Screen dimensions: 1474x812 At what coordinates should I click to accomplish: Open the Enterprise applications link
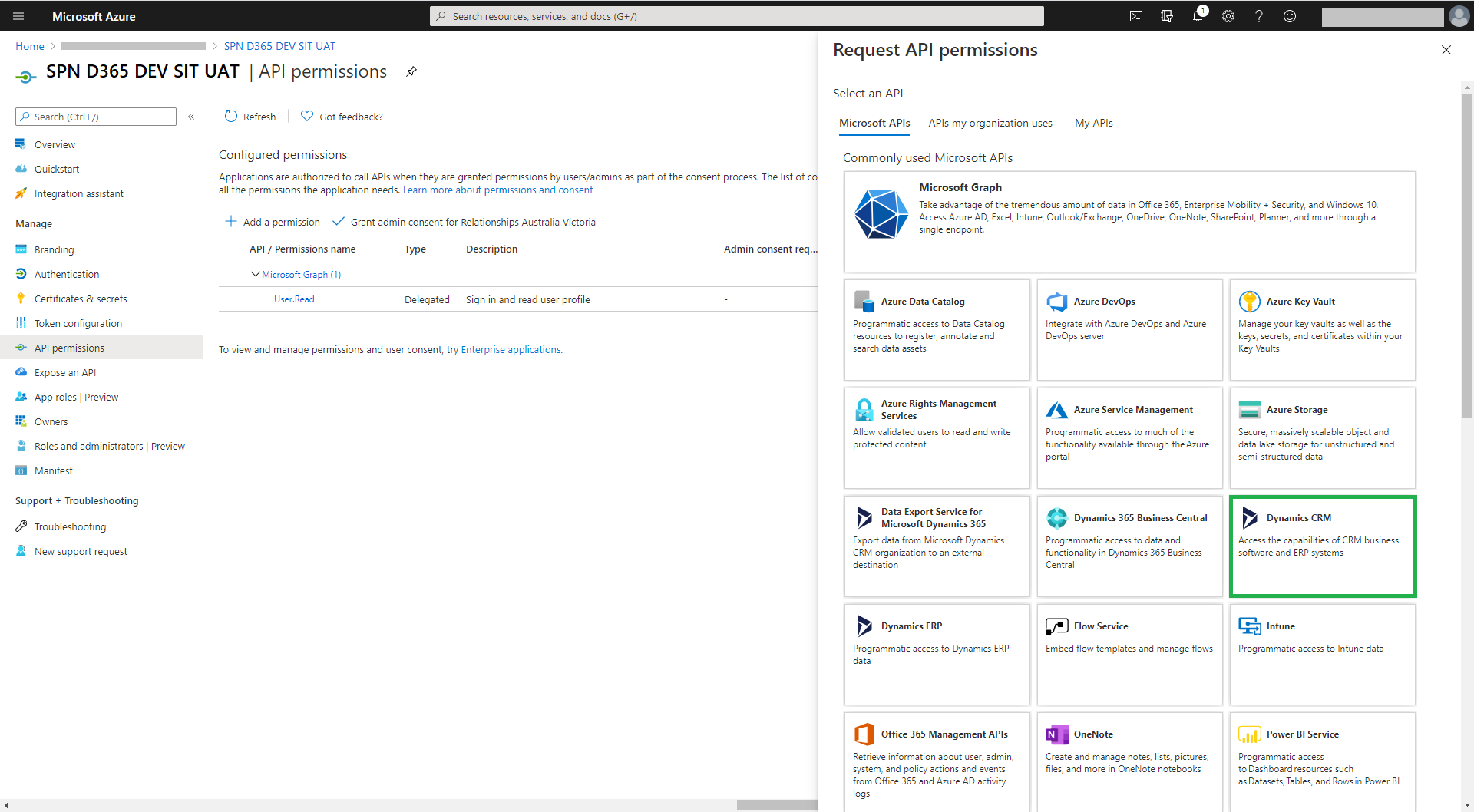(x=511, y=349)
